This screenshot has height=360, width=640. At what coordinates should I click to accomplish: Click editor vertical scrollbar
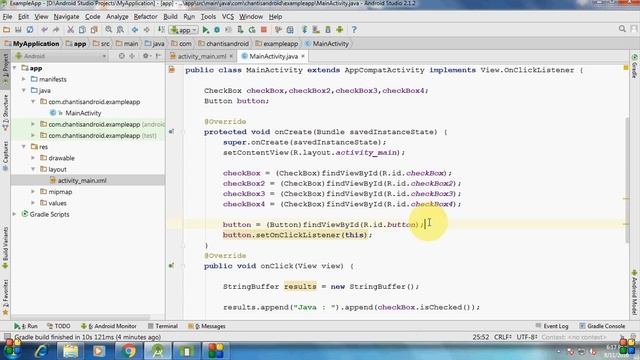627,180
